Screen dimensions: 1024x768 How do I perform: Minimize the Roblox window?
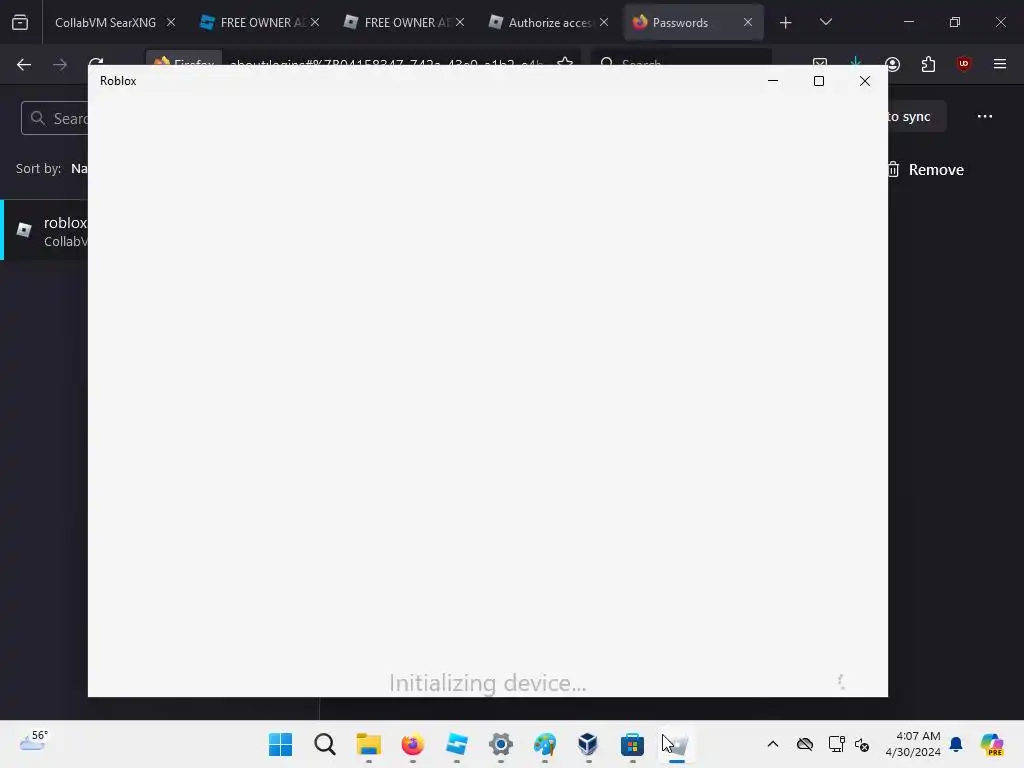click(773, 81)
